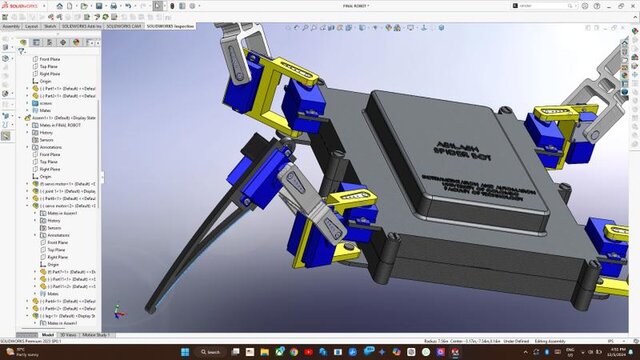Screen dimensions: 640x360
Task: Click the Under Defined status text
Action: point(516,341)
